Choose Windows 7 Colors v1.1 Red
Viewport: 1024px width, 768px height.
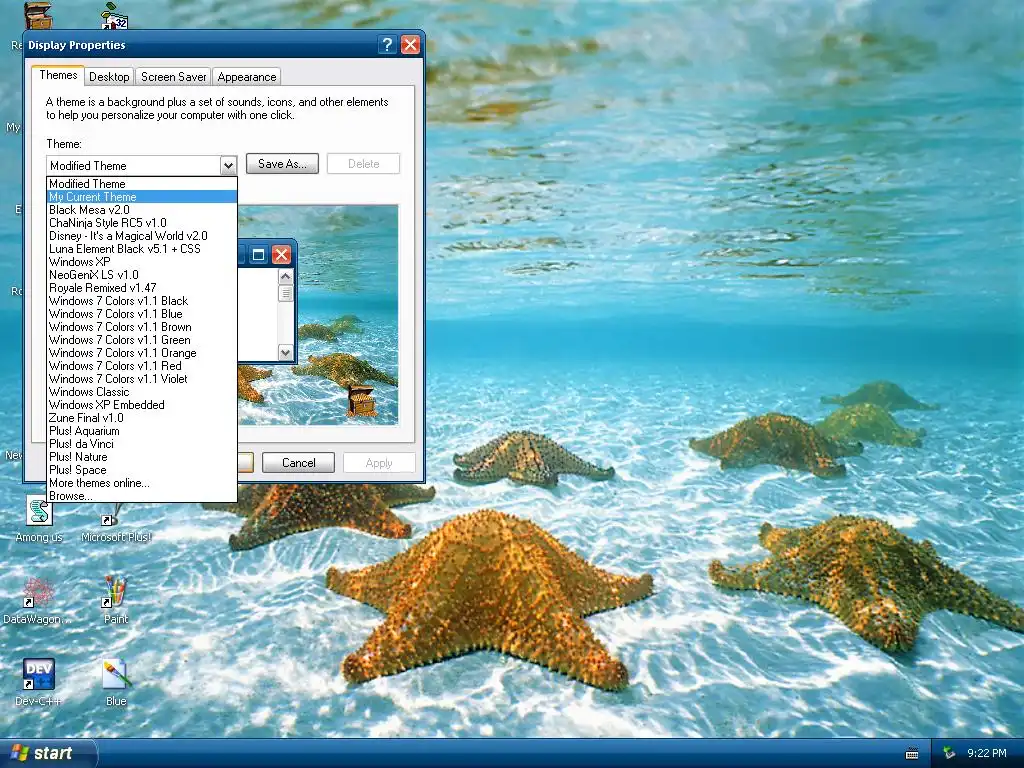pos(142,366)
